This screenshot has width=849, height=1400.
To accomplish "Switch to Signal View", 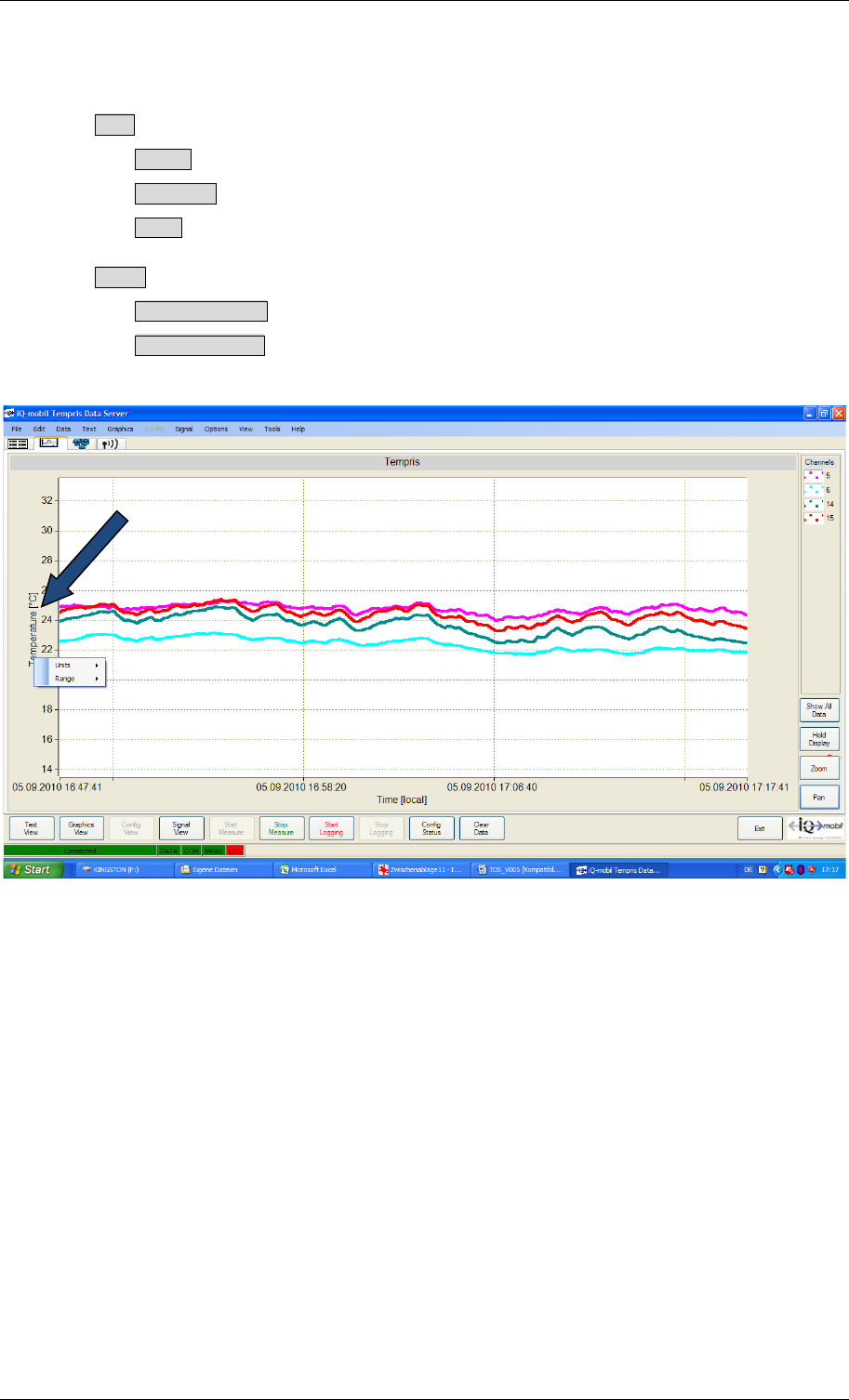I will pyautogui.click(x=181, y=828).
